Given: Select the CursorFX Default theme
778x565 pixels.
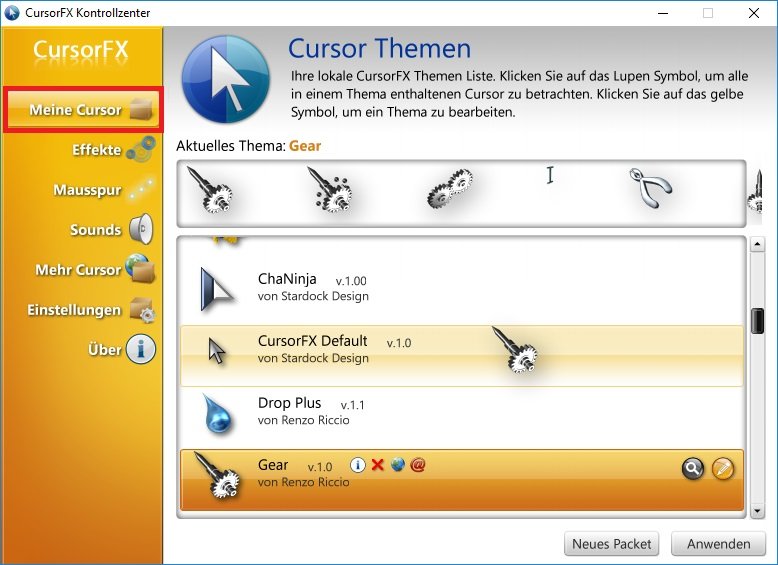Looking at the screenshot, I should click(461, 356).
